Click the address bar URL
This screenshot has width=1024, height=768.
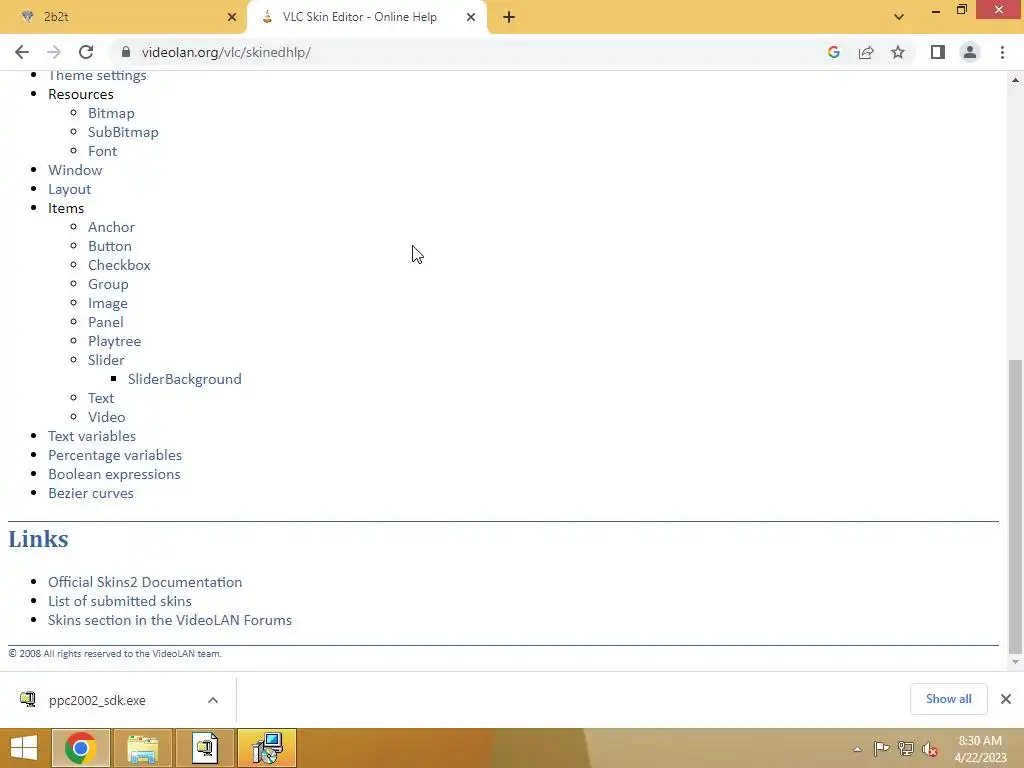point(226,52)
